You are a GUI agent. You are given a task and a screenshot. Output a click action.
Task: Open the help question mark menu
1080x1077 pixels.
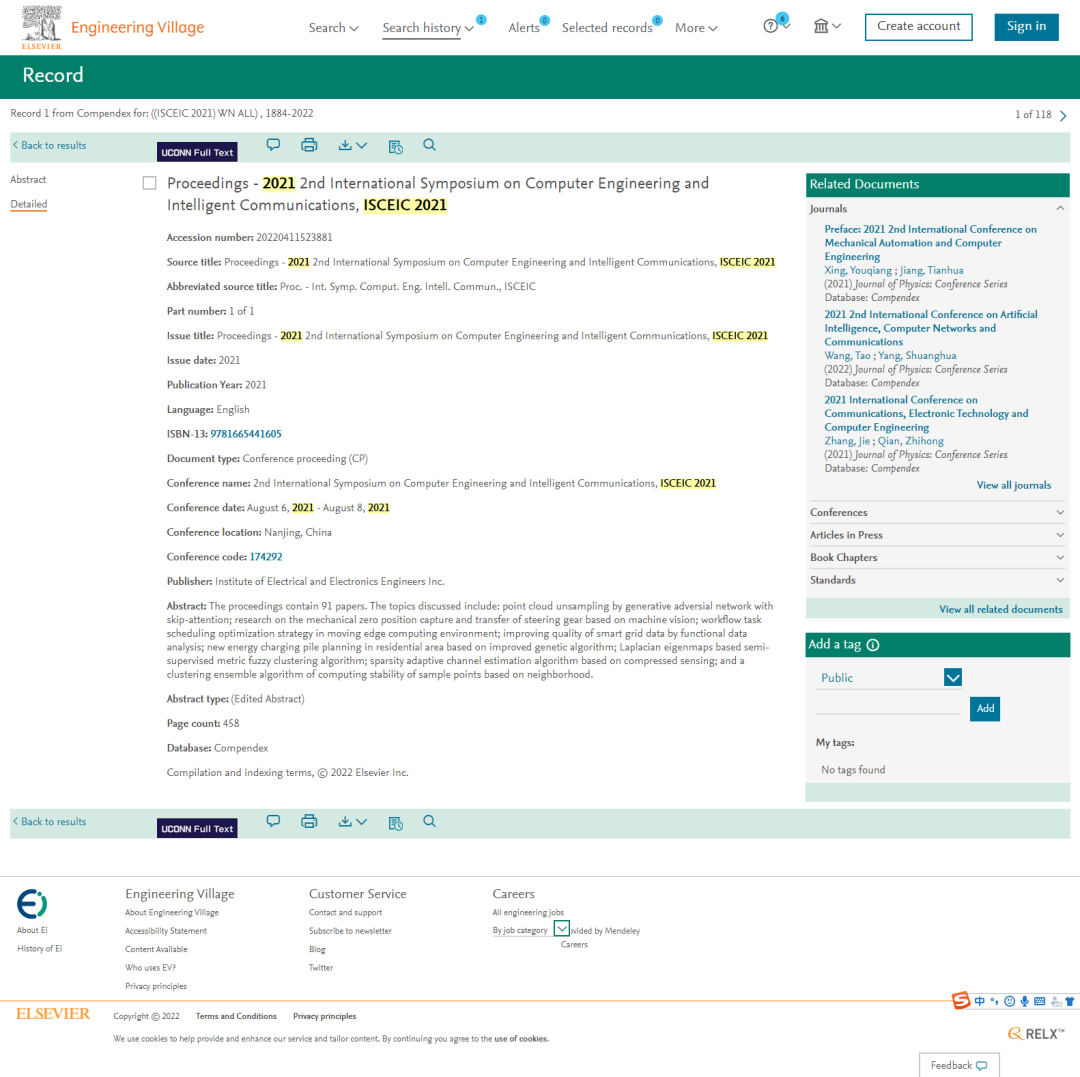(776, 26)
